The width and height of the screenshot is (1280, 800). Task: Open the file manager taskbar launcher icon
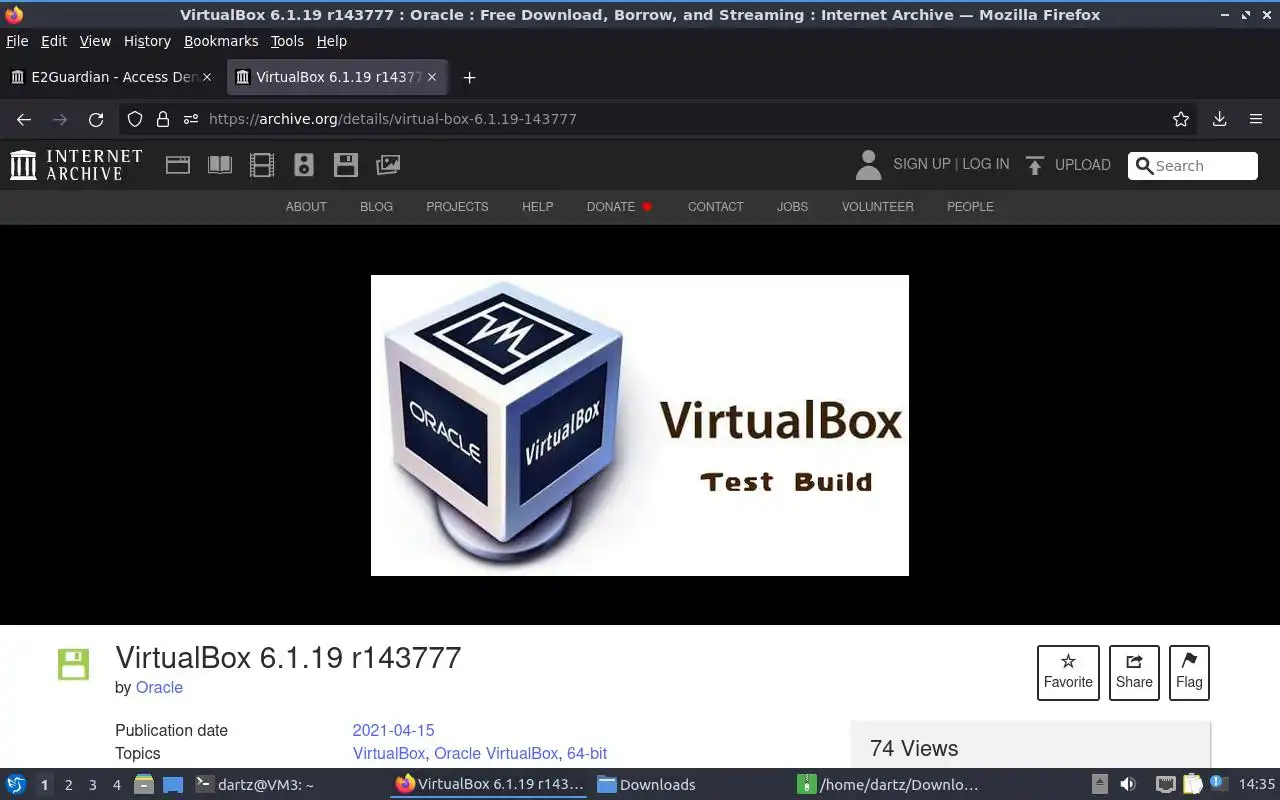[x=143, y=784]
